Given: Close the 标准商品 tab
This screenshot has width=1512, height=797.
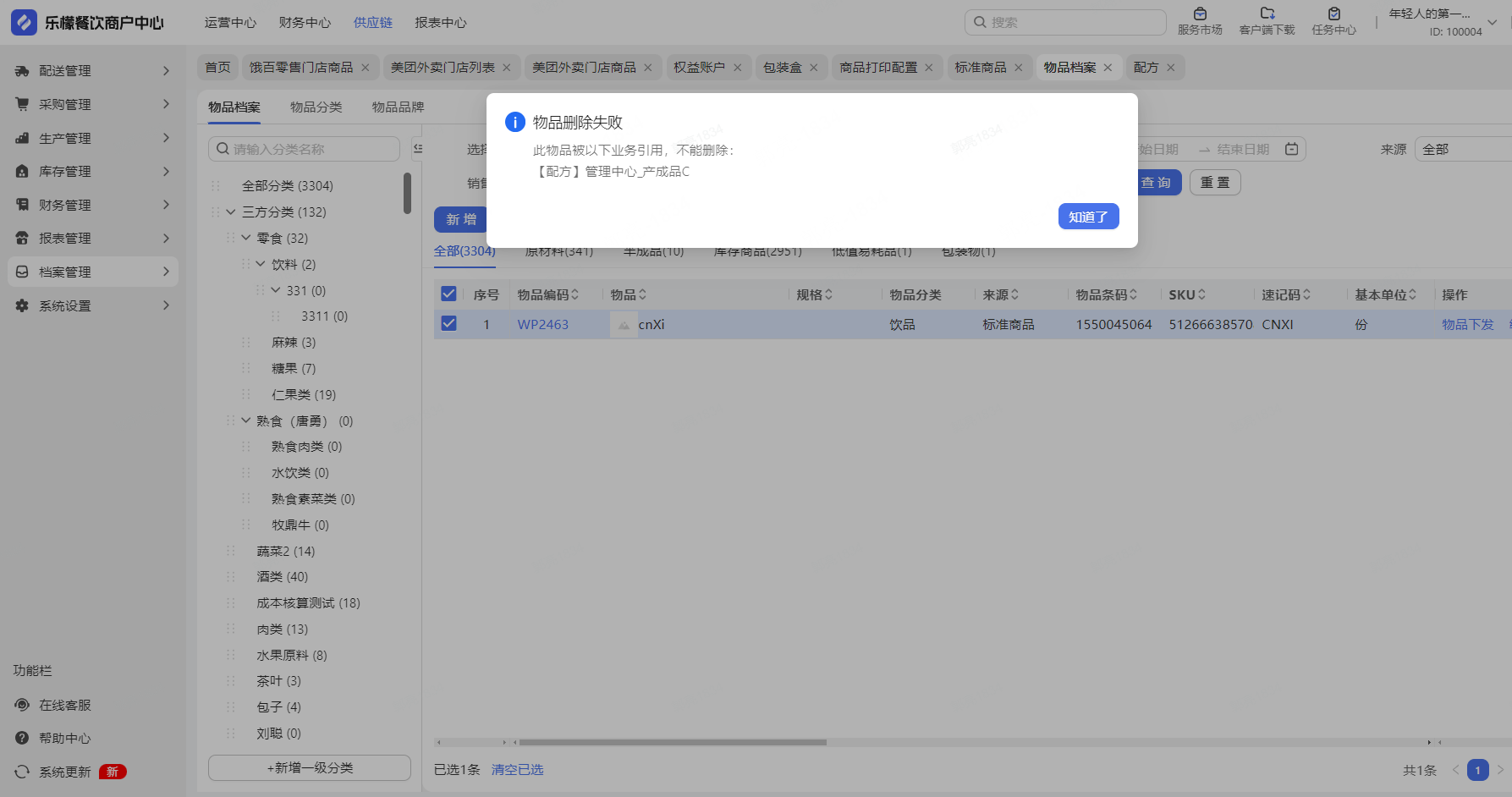Looking at the screenshot, I should point(1018,68).
